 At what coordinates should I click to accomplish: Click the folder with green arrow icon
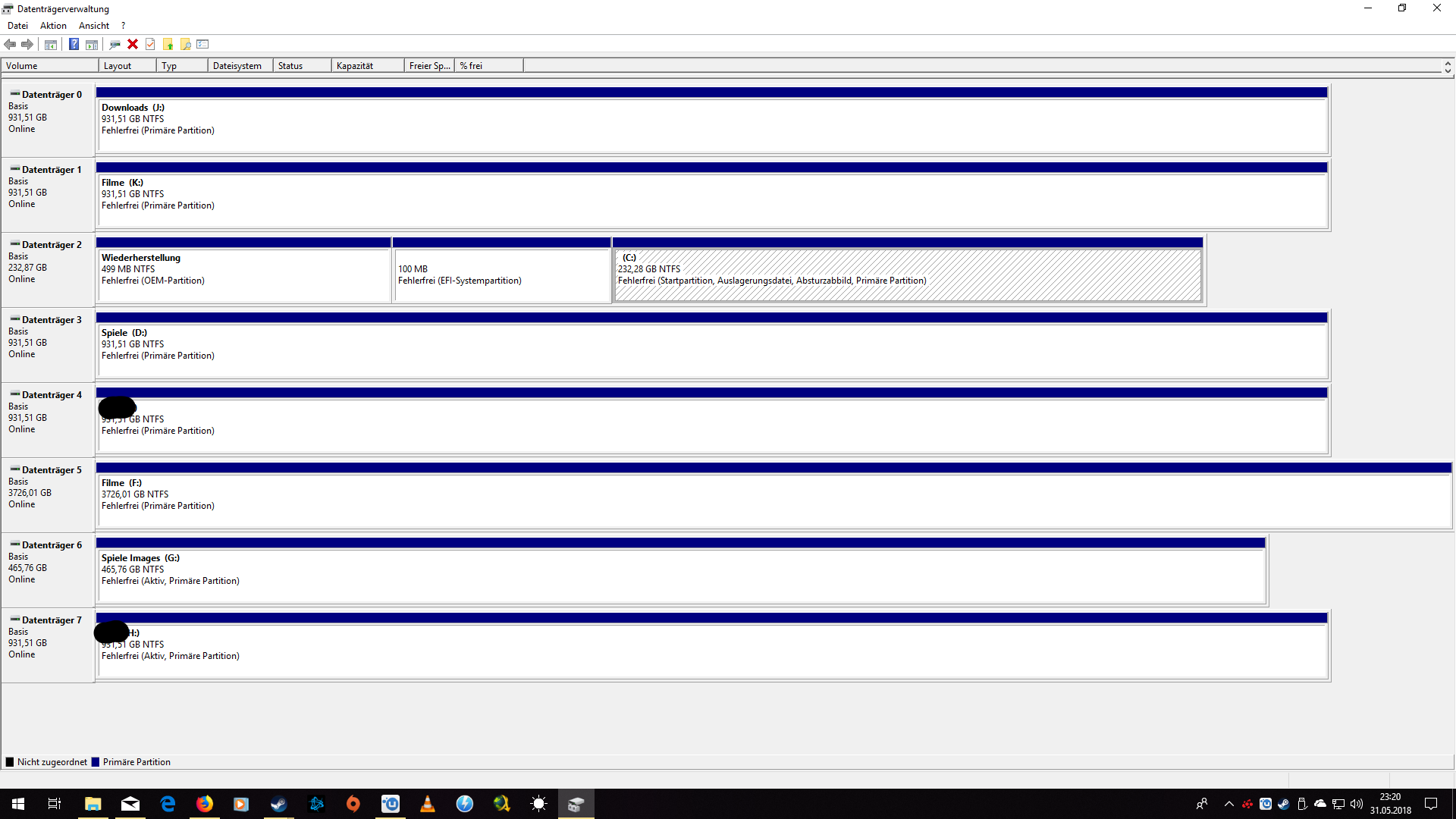[x=168, y=44]
